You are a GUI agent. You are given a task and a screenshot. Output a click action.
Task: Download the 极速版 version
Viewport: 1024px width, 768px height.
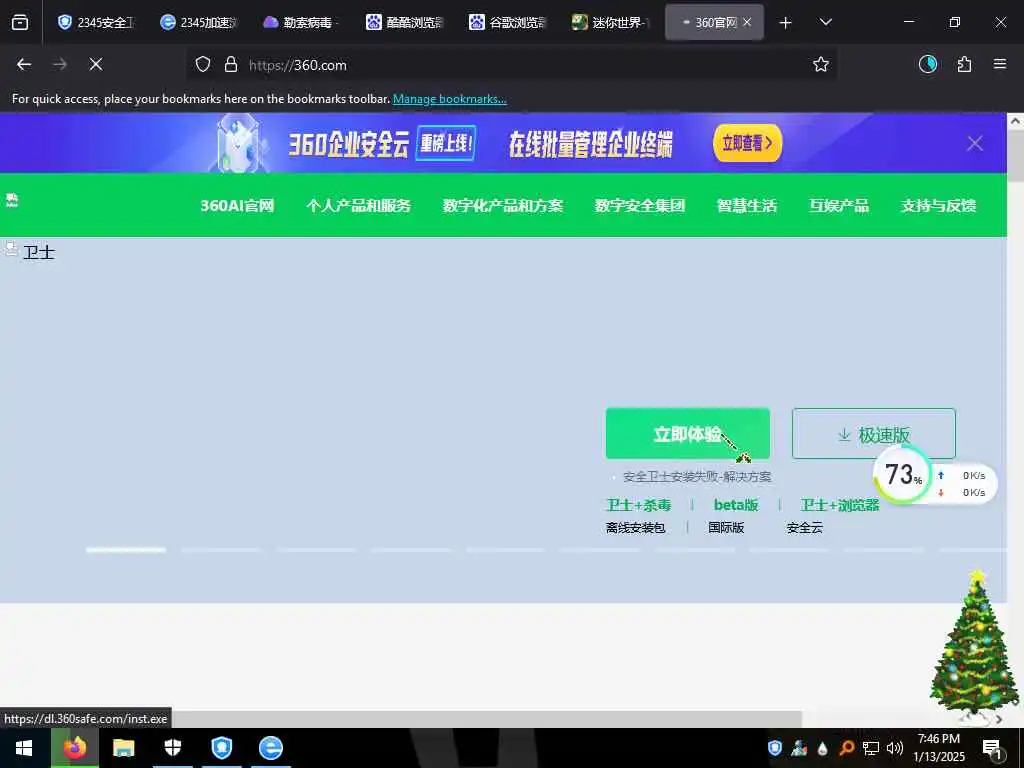pyautogui.click(x=874, y=434)
